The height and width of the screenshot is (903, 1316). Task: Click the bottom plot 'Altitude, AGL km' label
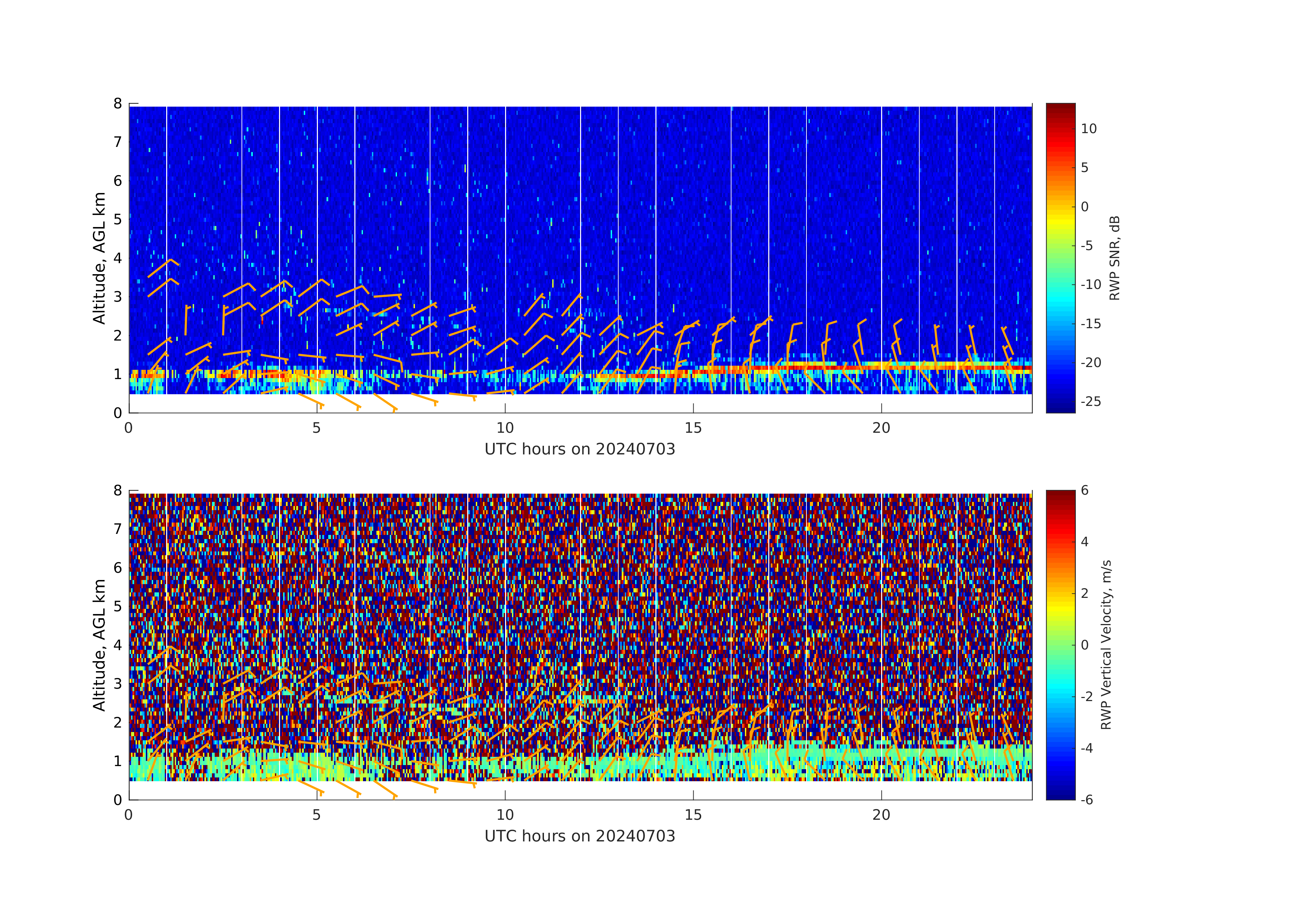(99, 645)
